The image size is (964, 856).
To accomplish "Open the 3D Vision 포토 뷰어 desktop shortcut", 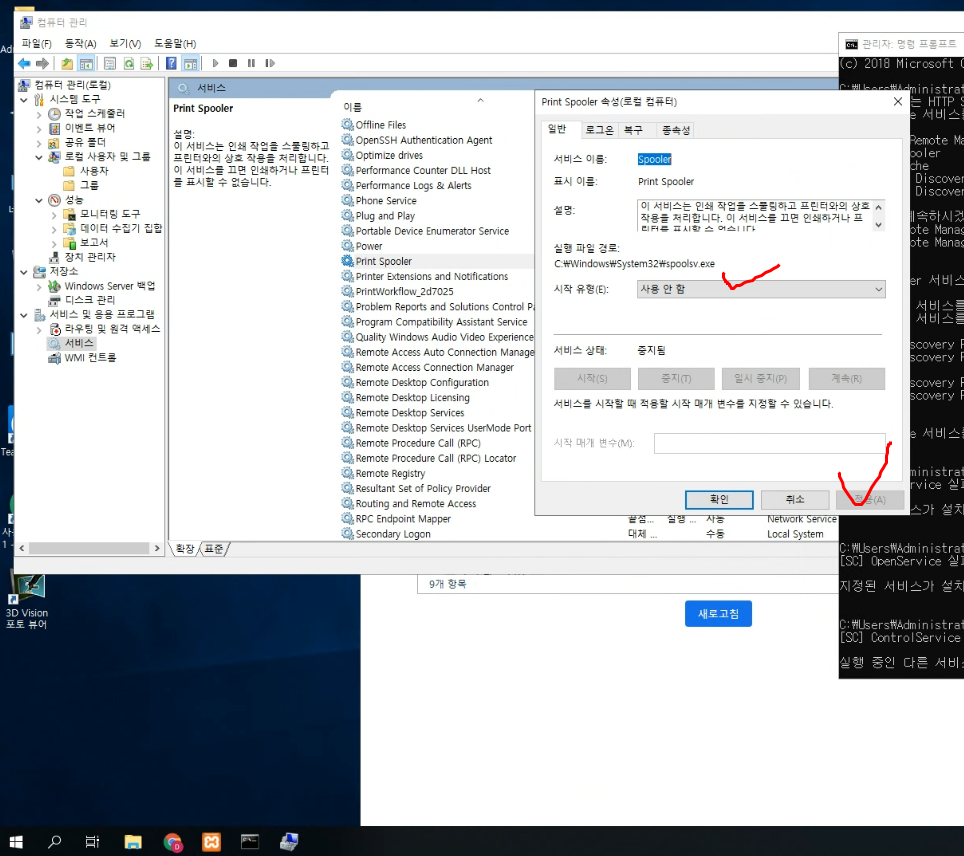I will [x=26, y=603].
